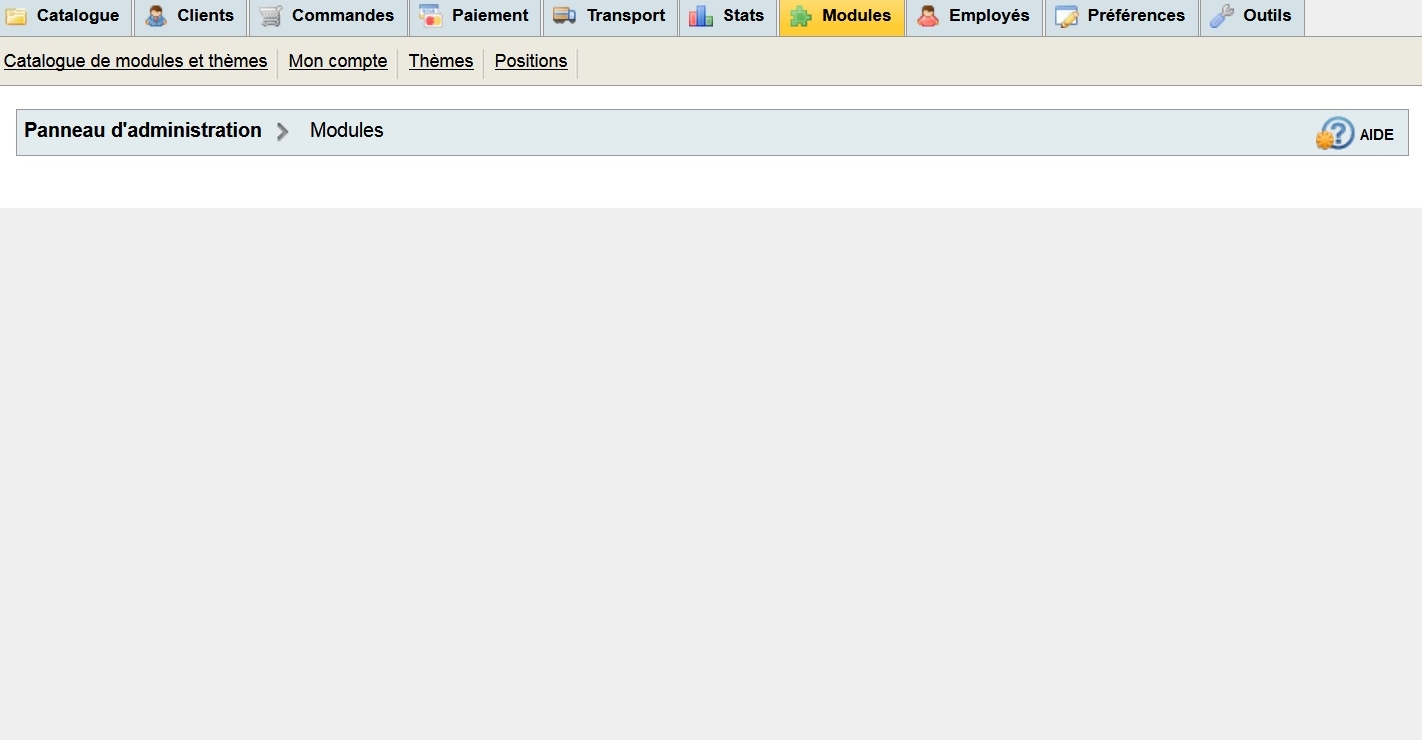Go to the Outils tab
Screen dimensions: 1422x740
(x=1252, y=17)
